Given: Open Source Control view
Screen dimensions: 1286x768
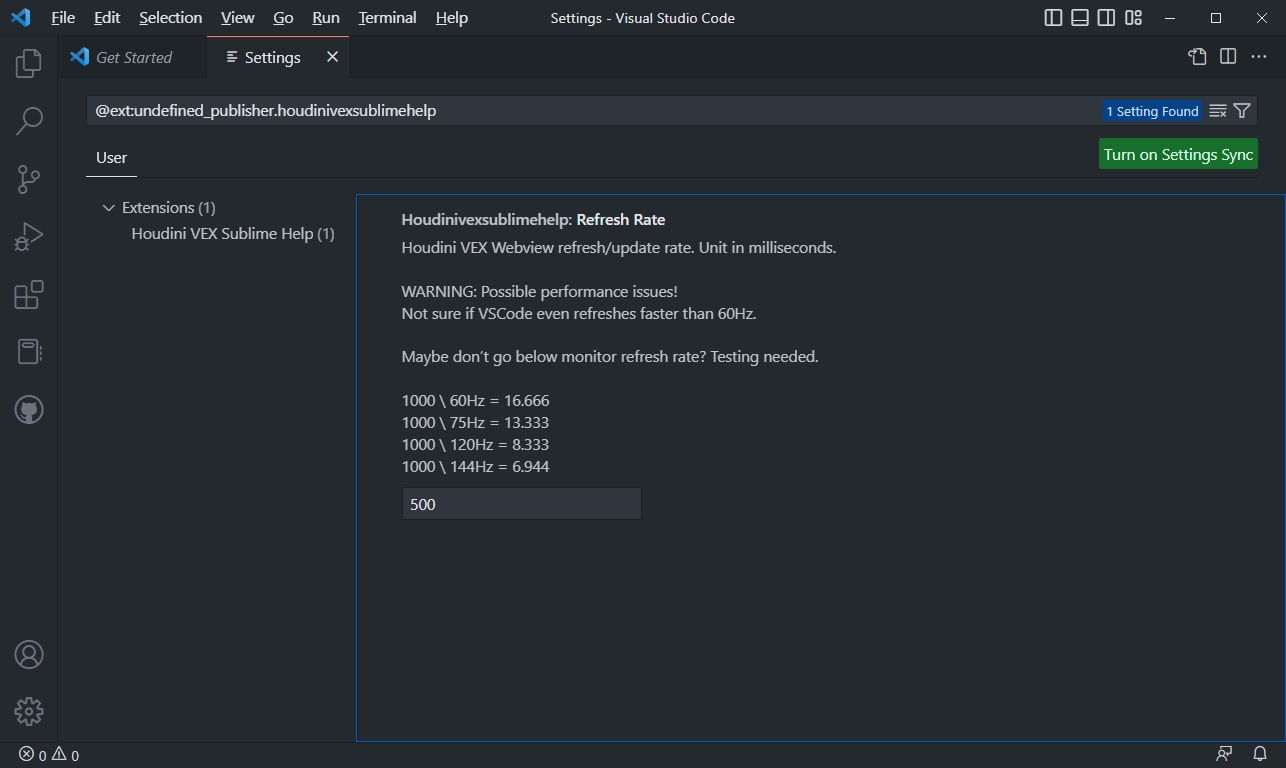Looking at the screenshot, I should [x=29, y=179].
